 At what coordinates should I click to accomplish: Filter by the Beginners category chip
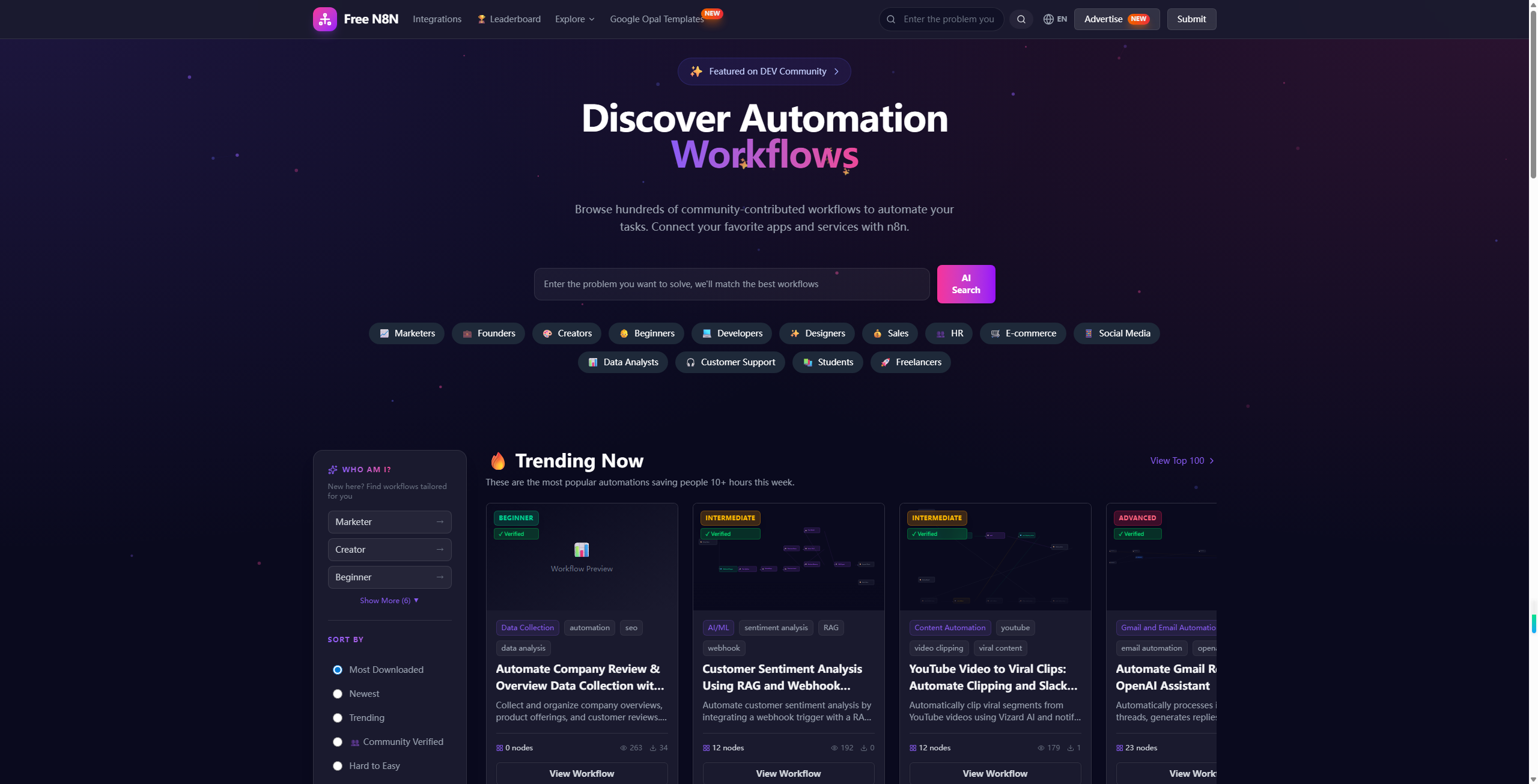pos(646,333)
